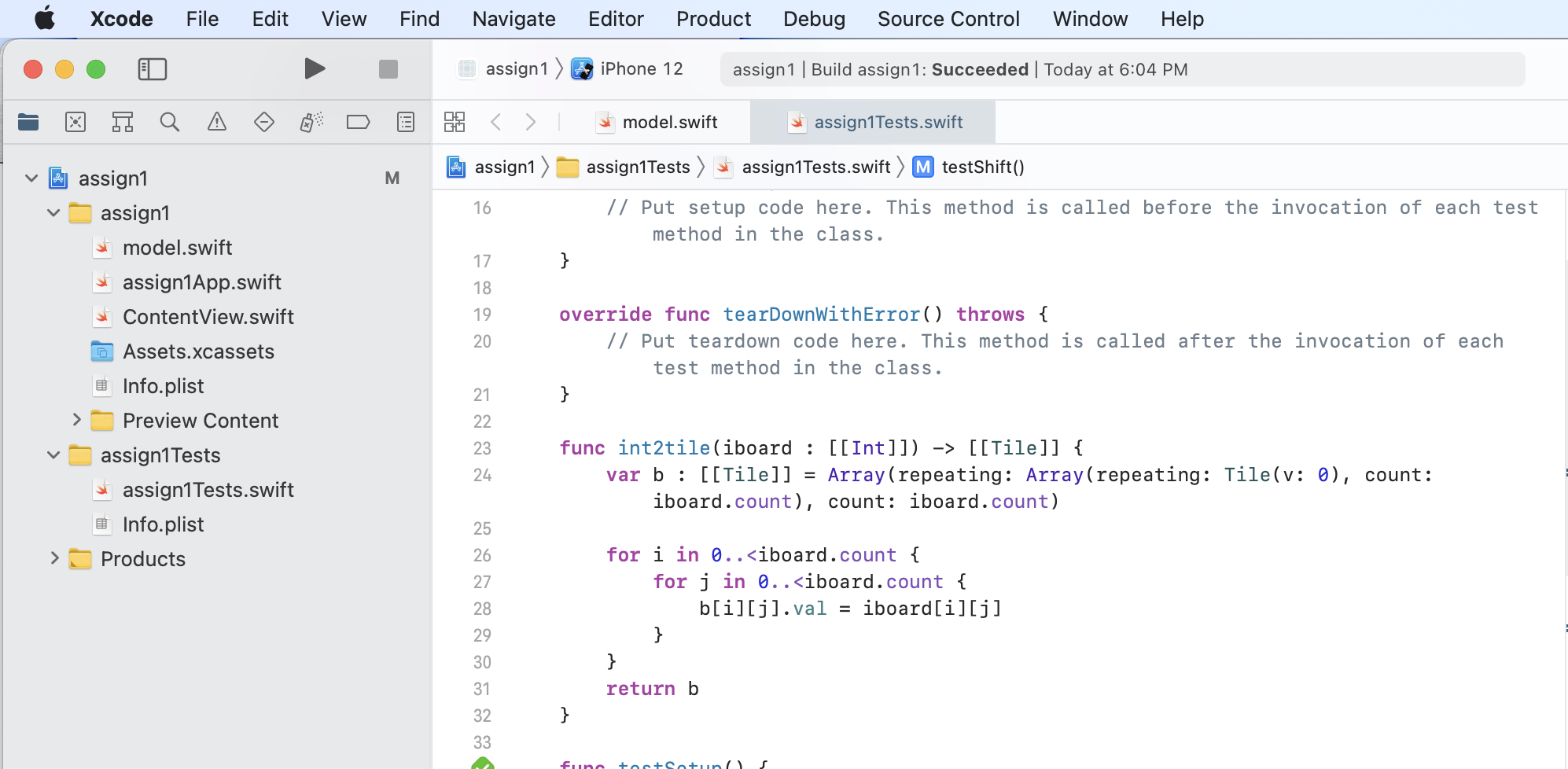Open the Xcode application menu

121,19
